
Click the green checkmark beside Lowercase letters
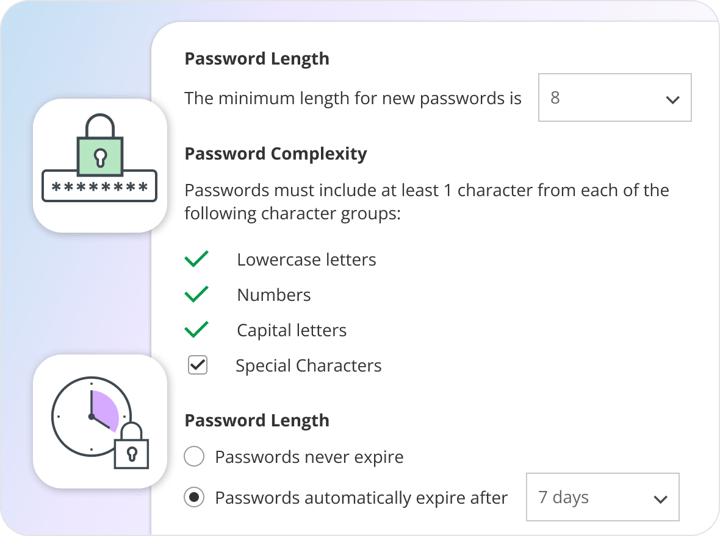click(197, 260)
